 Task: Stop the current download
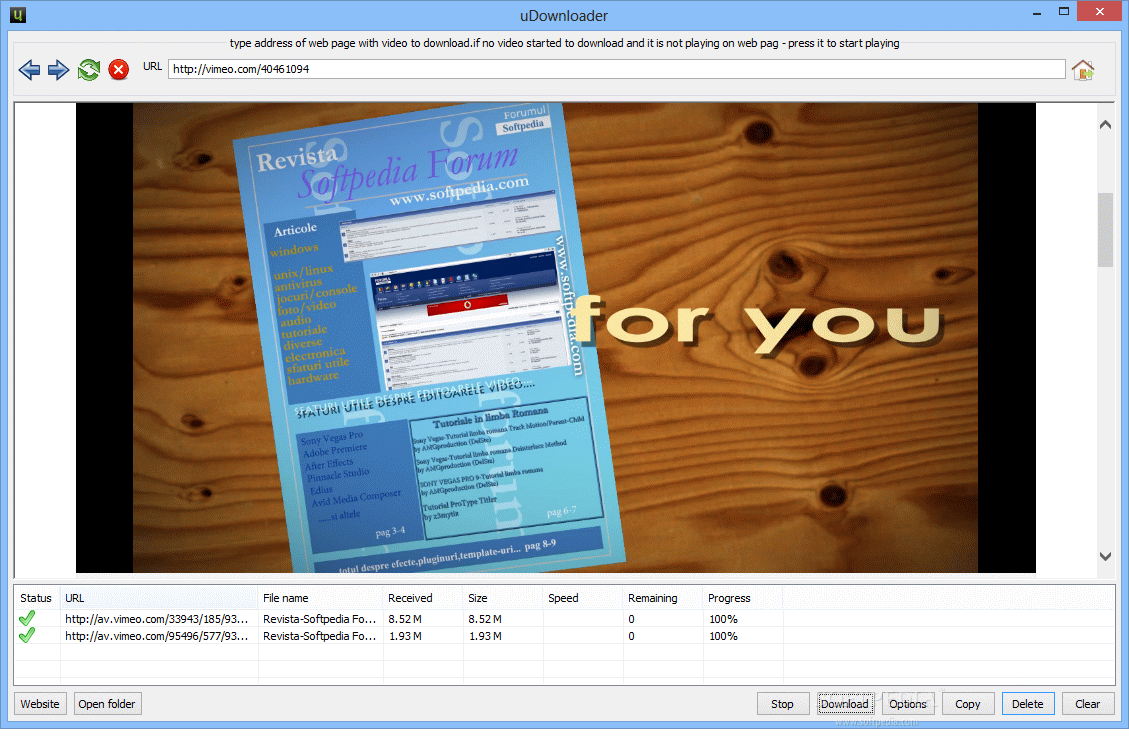point(782,704)
